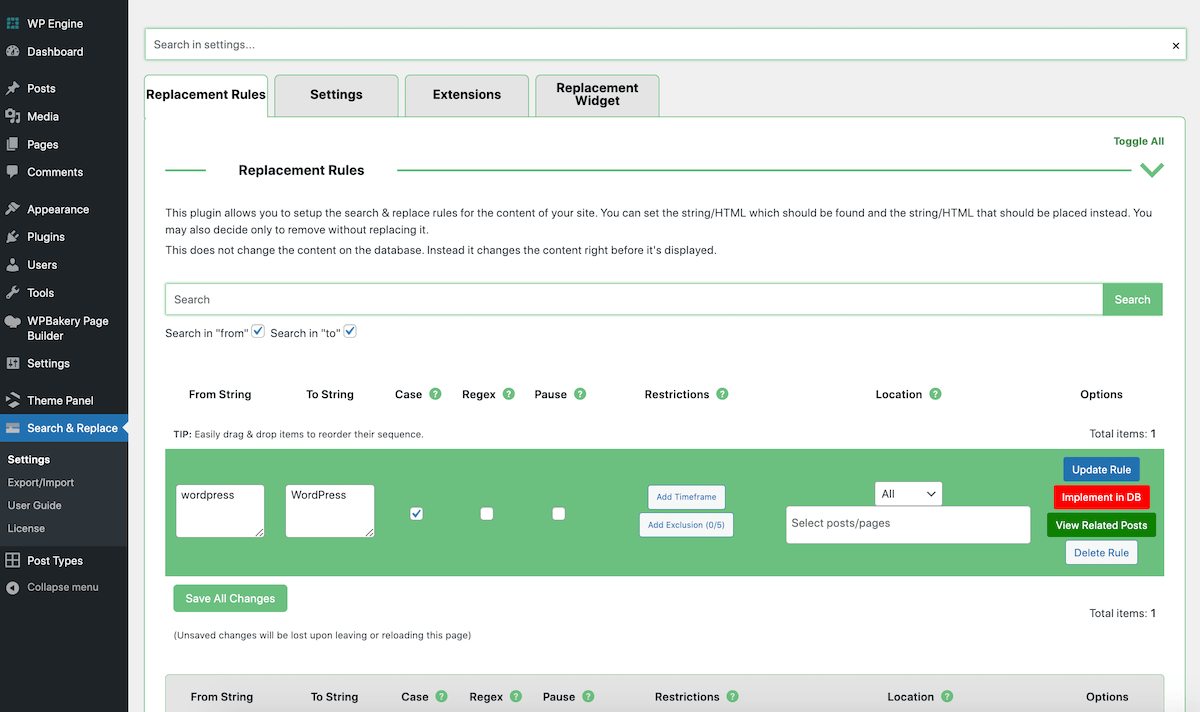Click Case help icon in lower table header

441,696
